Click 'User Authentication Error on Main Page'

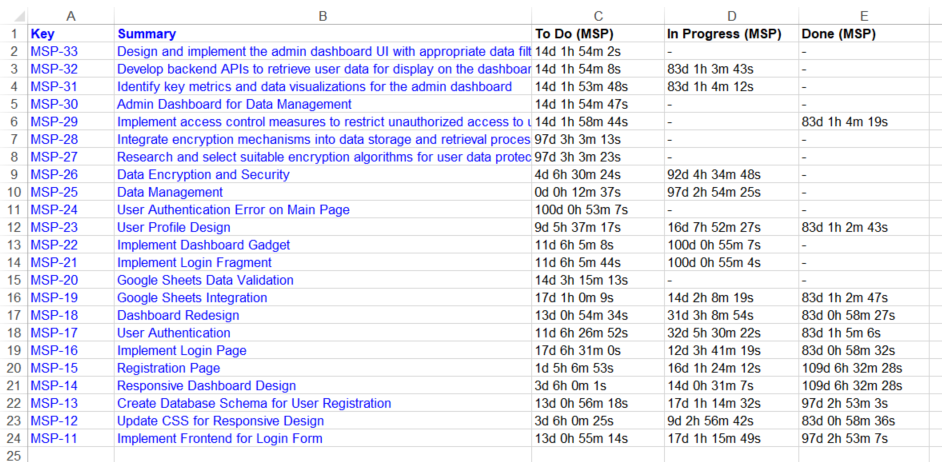tap(233, 210)
